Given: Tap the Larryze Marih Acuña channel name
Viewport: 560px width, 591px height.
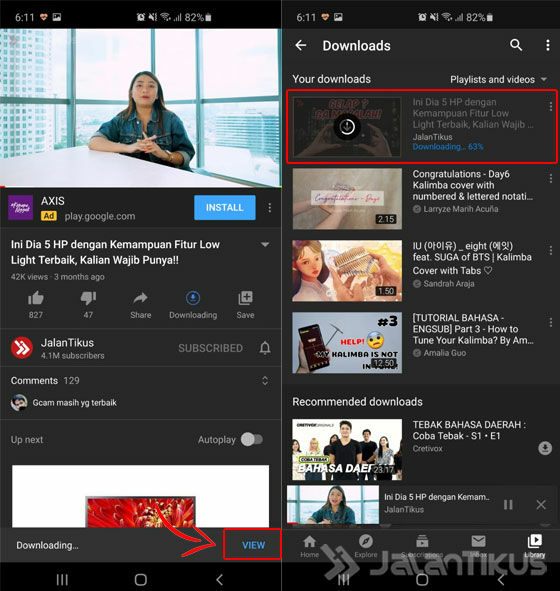Looking at the screenshot, I should click(461, 209).
